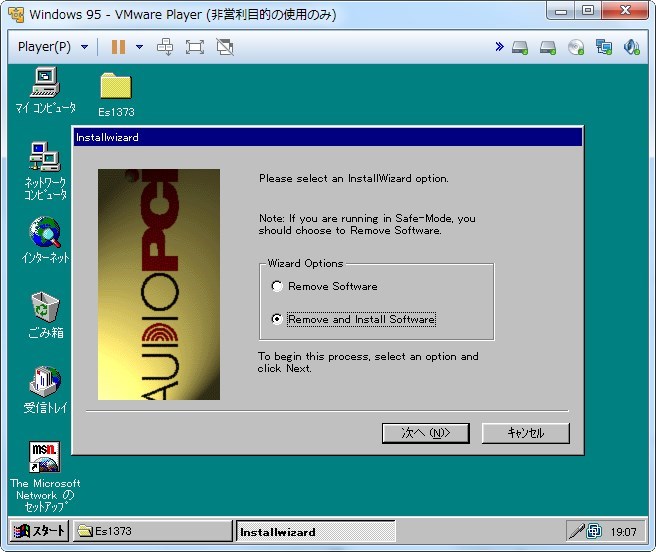Select the ネットワーク コンピュータ desktop icon
This screenshot has height=552, width=656.
click(x=45, y=172)
